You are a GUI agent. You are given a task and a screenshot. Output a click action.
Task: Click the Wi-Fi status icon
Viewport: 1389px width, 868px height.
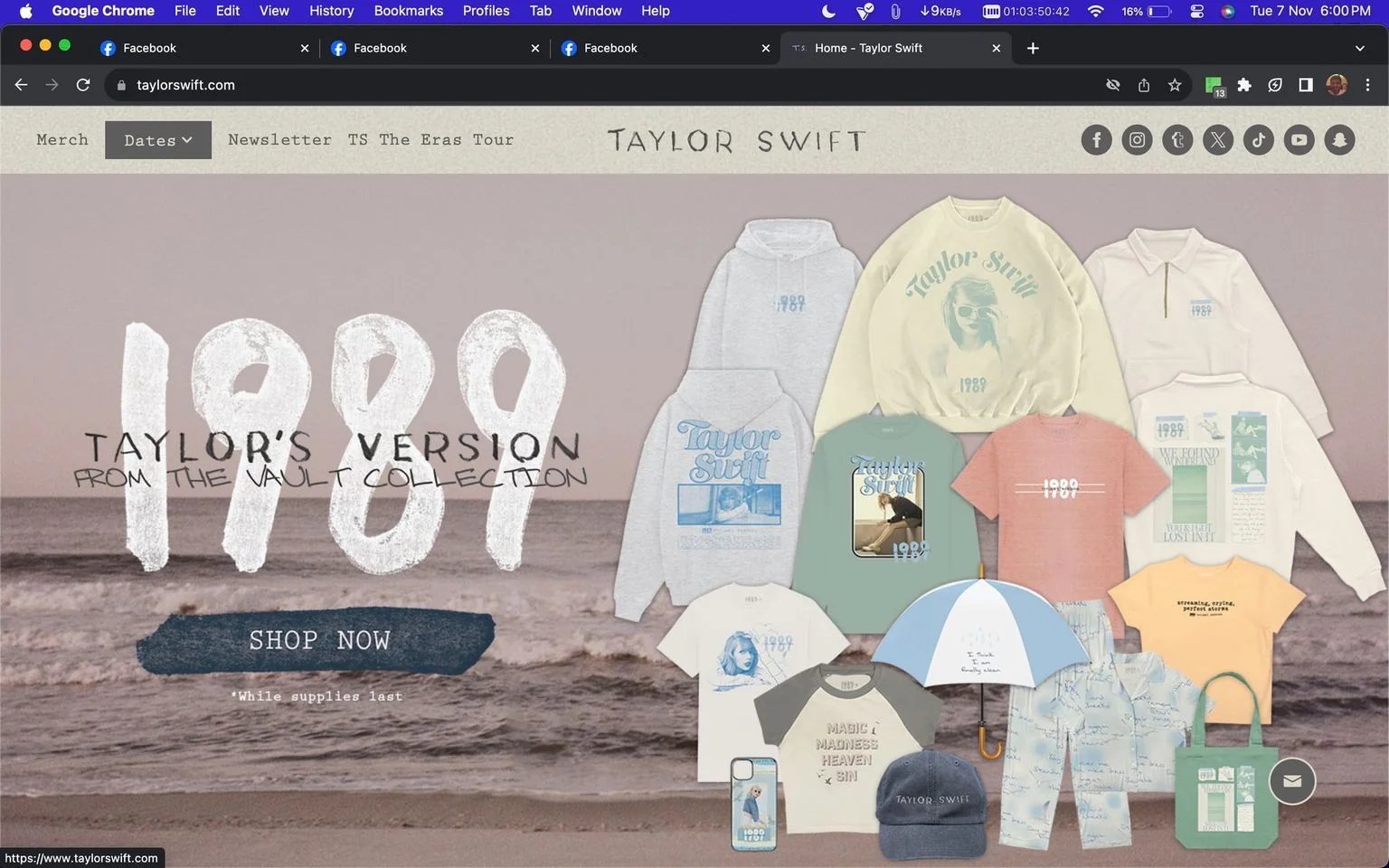coord(1096,11)
